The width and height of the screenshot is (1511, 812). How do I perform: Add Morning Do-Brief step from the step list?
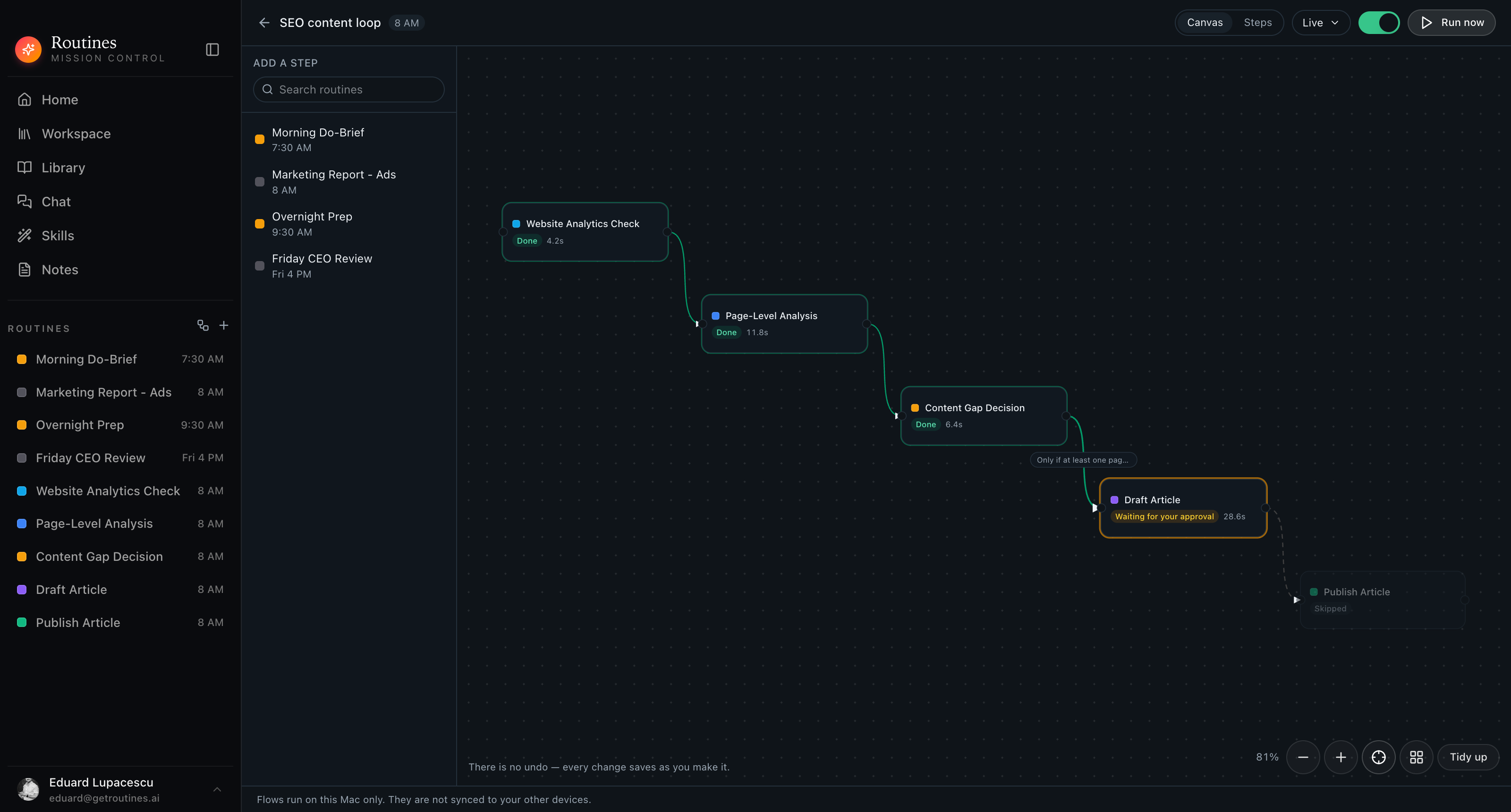(349, 140)
